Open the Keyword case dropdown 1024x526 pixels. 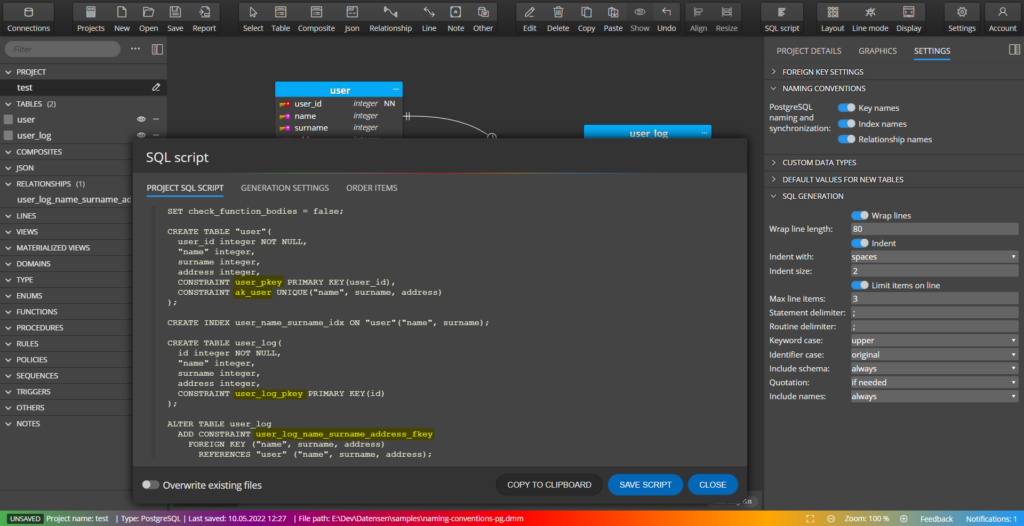[935, 340]
